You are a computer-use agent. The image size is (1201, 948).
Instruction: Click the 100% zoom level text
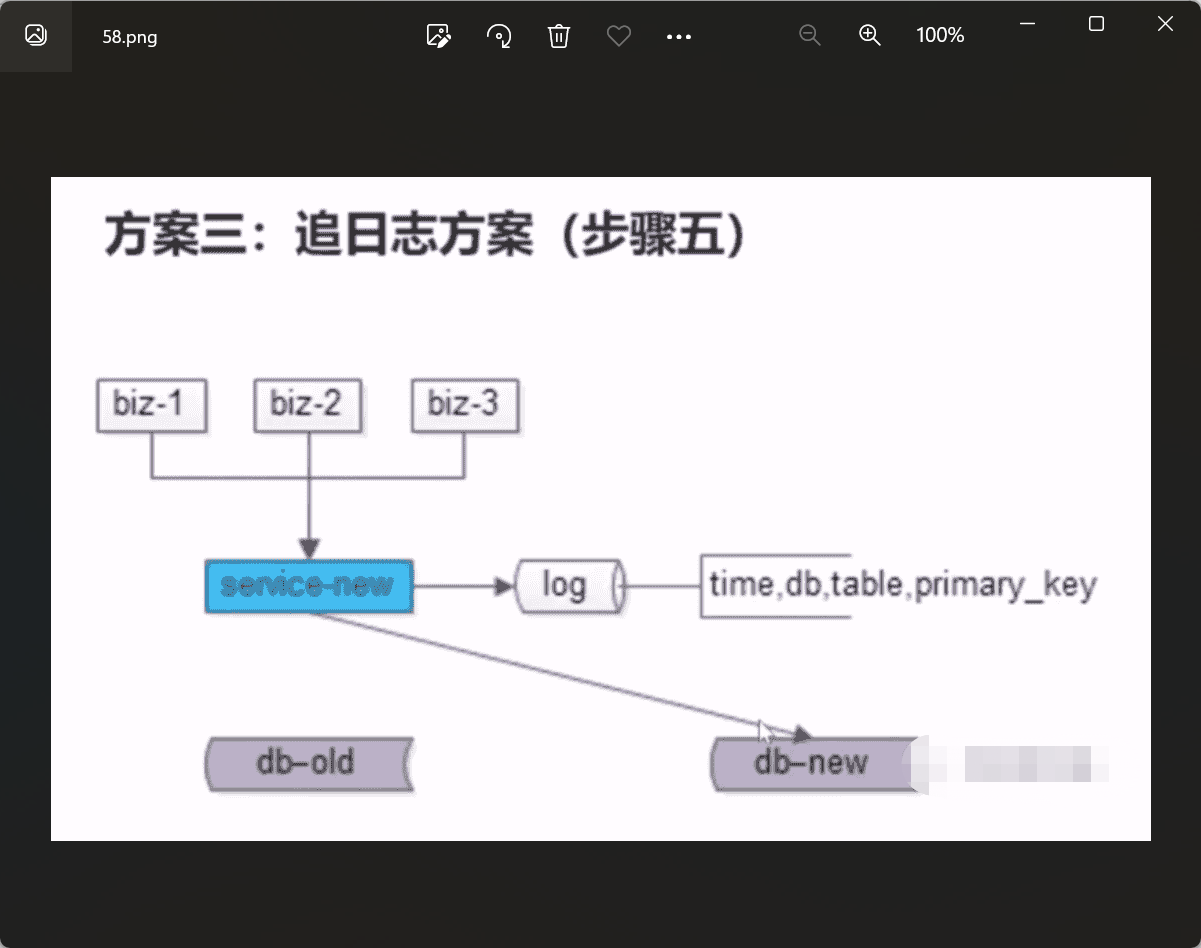940,35
